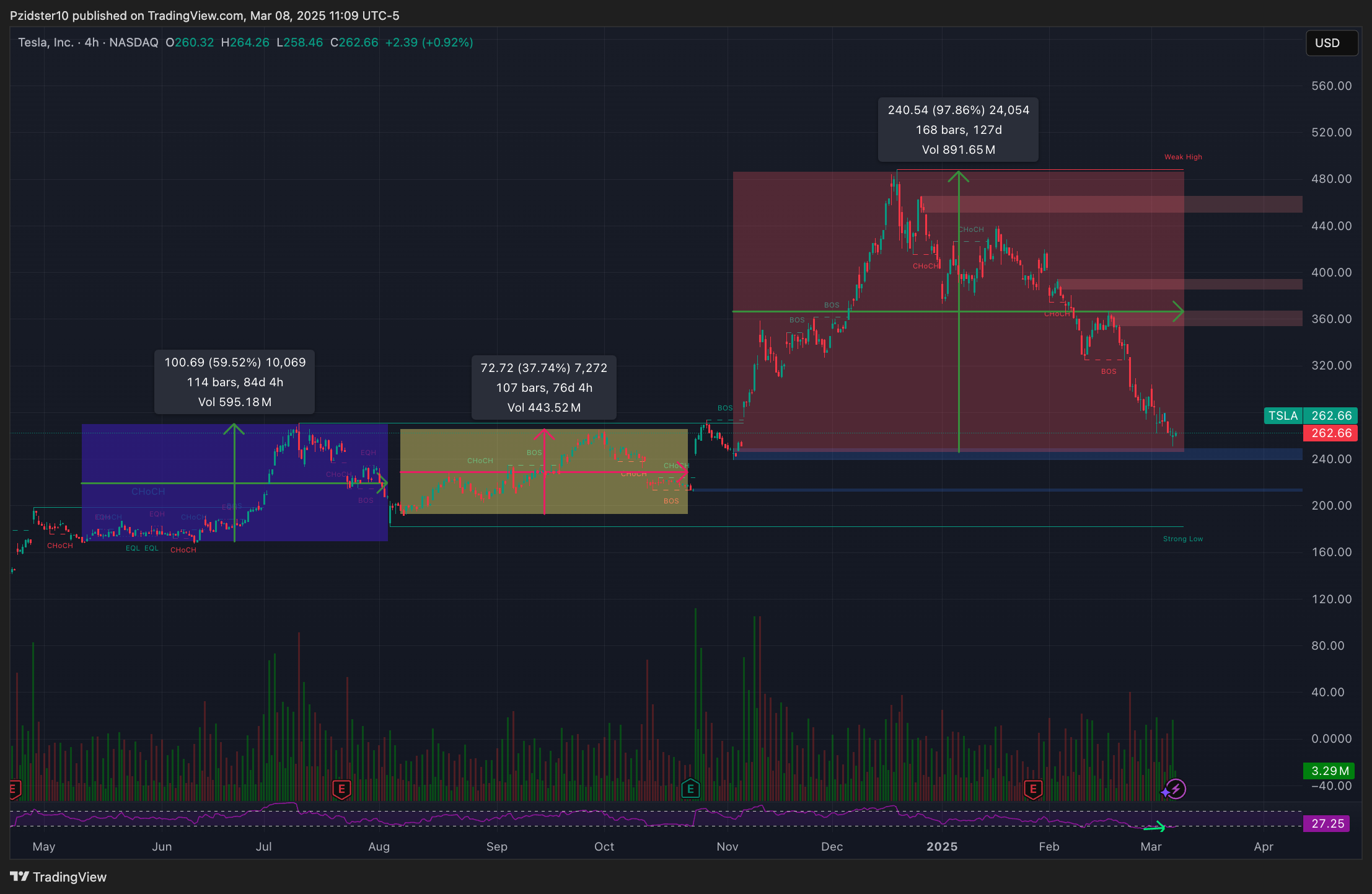Image resolution: width=1372 pixels, height=894 pixels.
Task: Click the 320.00 price axis label
Action: pos(1331,365)
